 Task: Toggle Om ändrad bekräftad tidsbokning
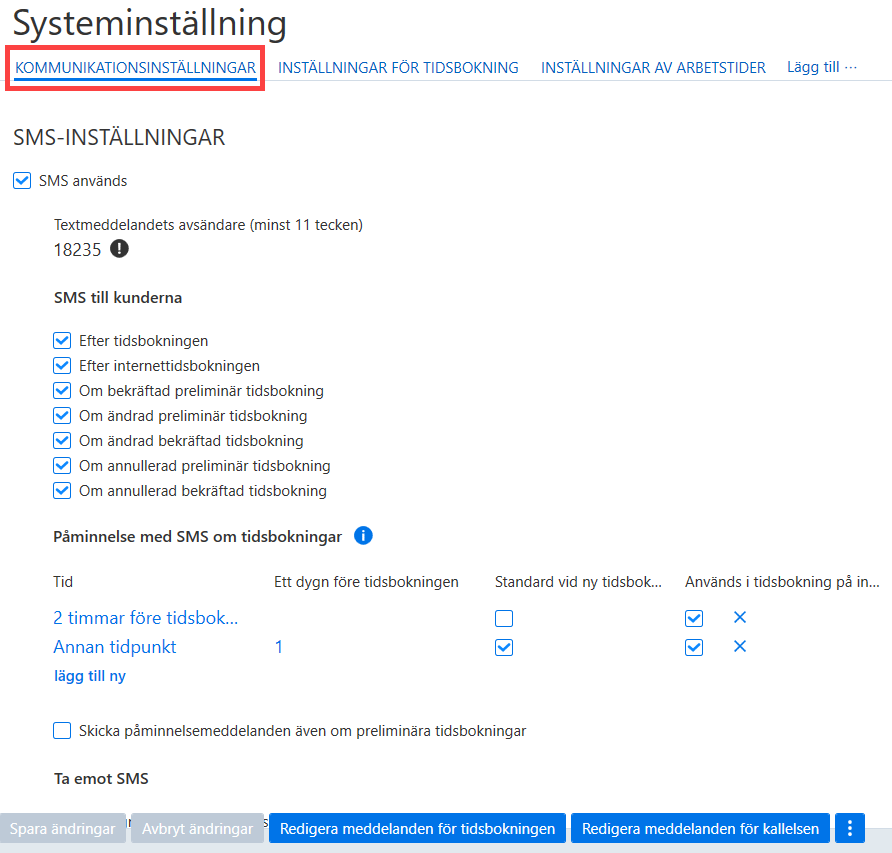pos(62,441)
